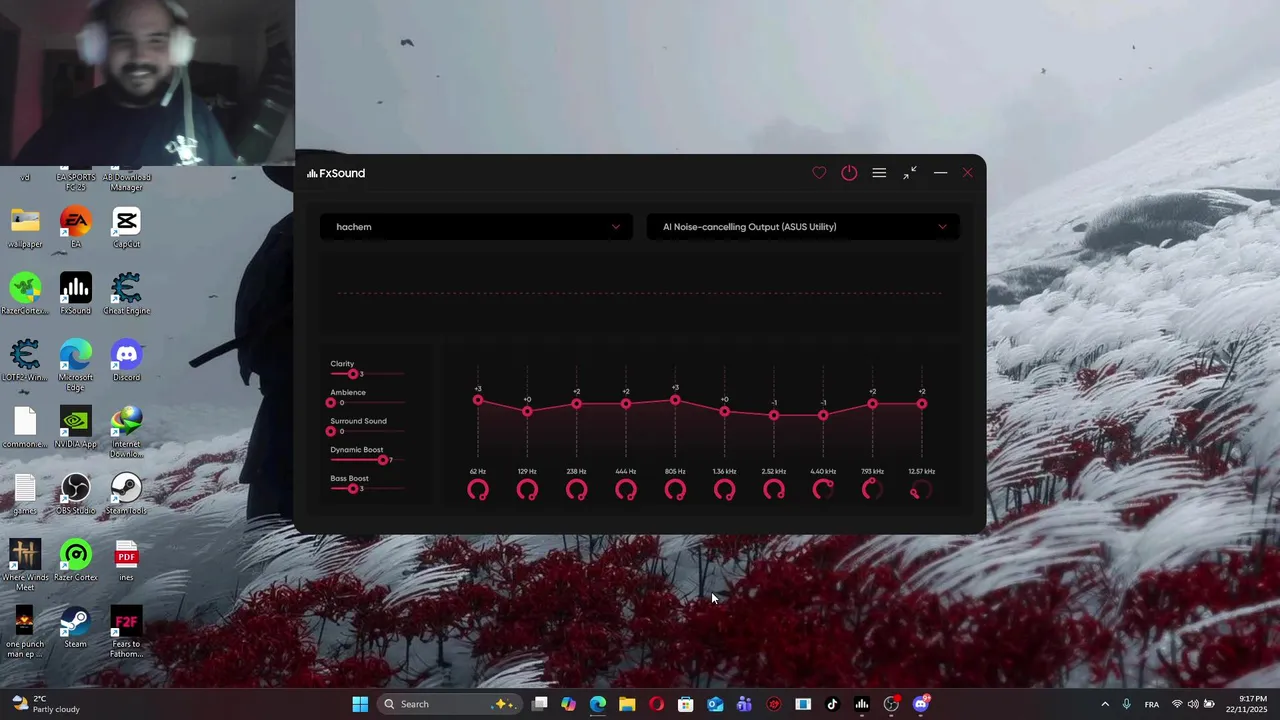
Task: Switch FxSound to compact view
Action: coord(910,173)
